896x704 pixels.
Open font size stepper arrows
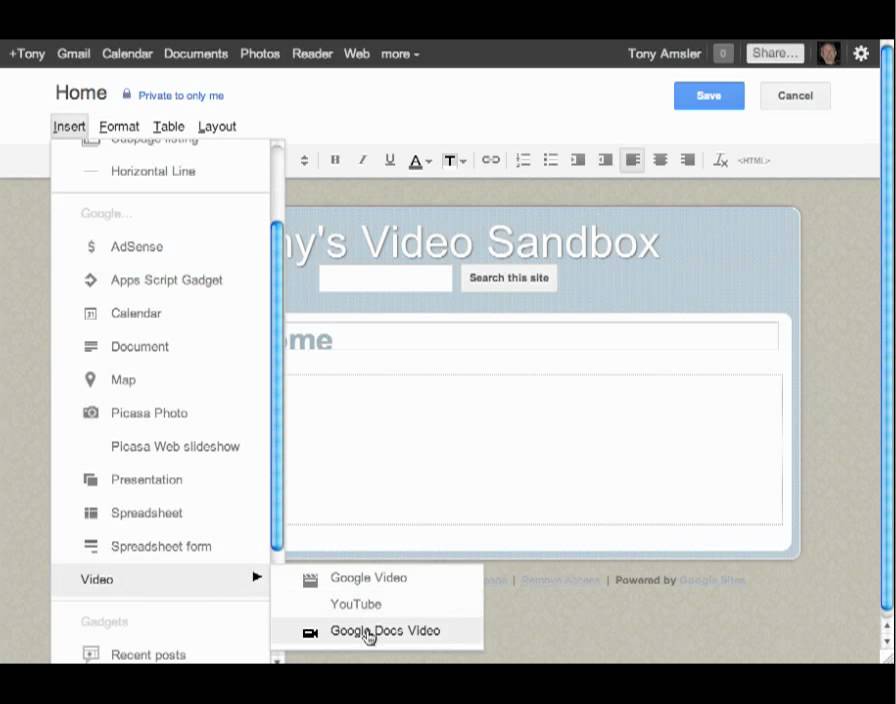pos(304,161)
